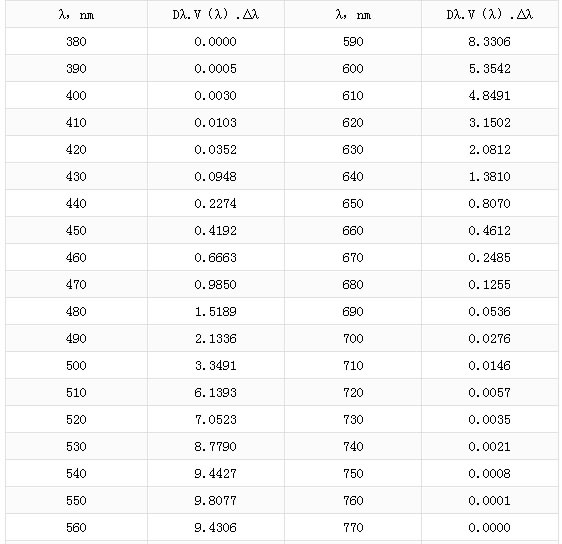Select wavelength 770 in the third column
562x544 pixels.
[353, 528]
